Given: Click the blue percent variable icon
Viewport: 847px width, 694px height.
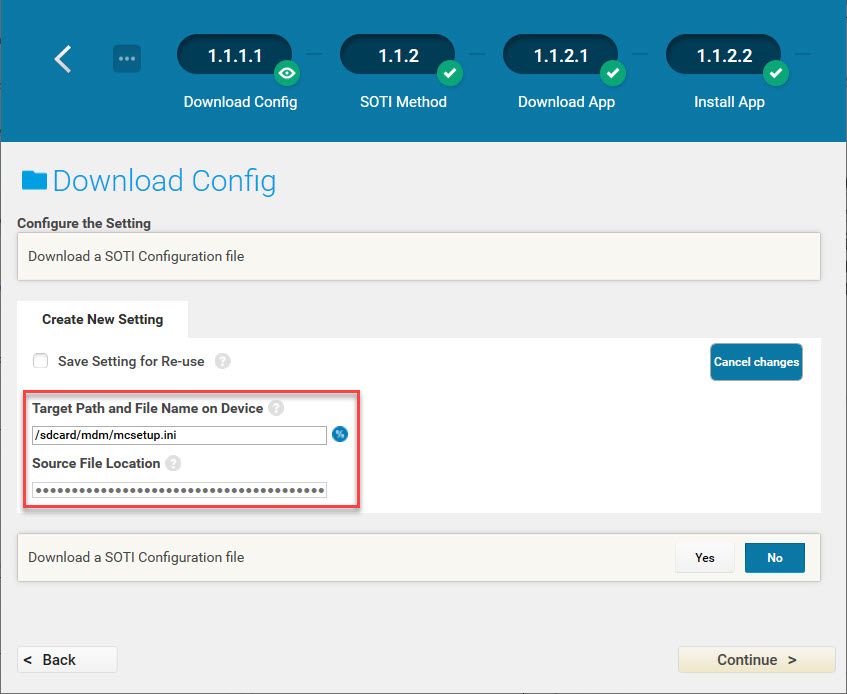Looking at the screenshot, I should pyautogui.click(x=340, y=434).
